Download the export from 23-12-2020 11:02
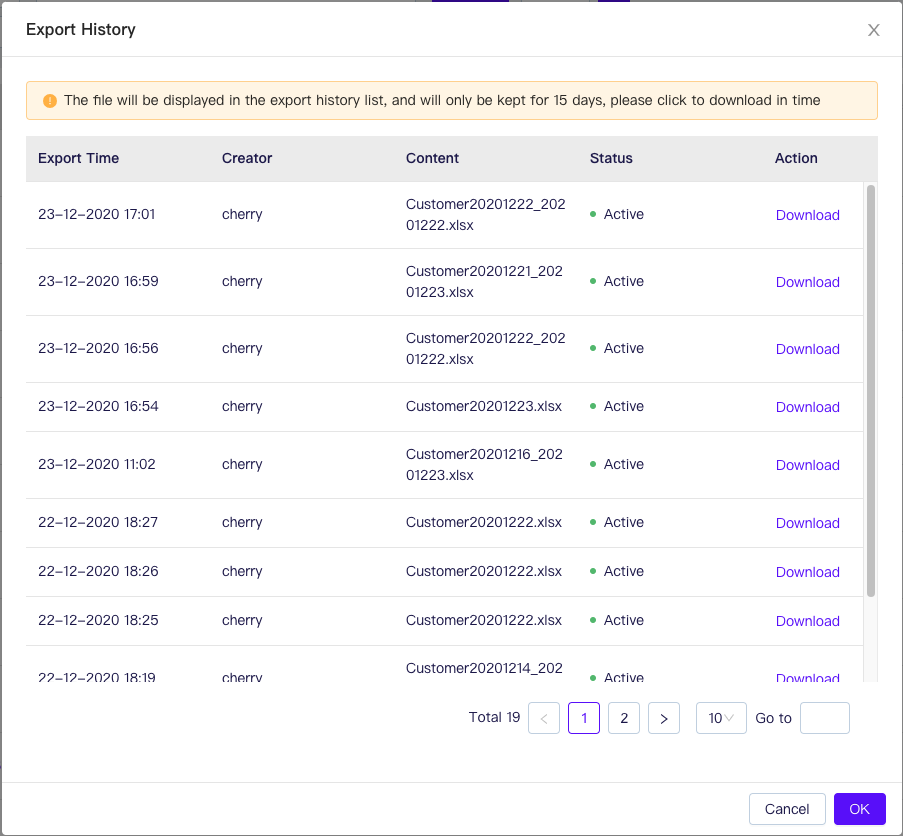 tap(807, 465)
